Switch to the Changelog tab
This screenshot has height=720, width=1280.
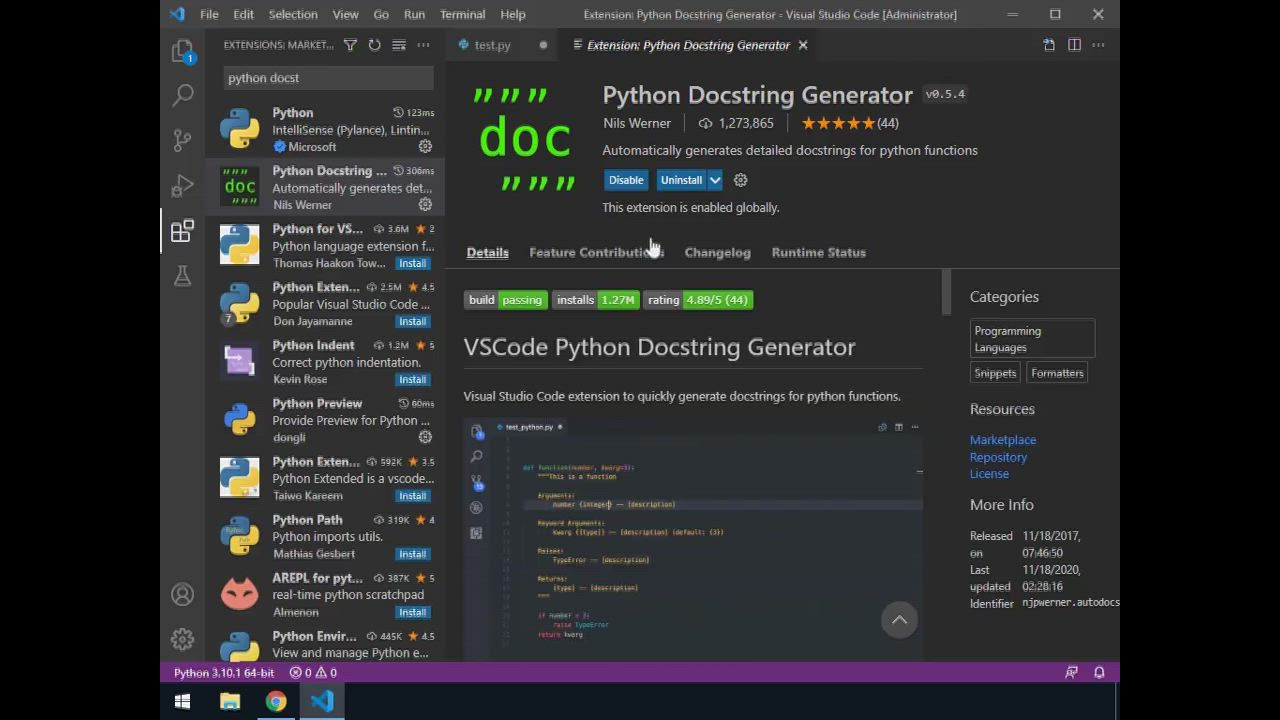pyautogui.click(x=717, y=252)
